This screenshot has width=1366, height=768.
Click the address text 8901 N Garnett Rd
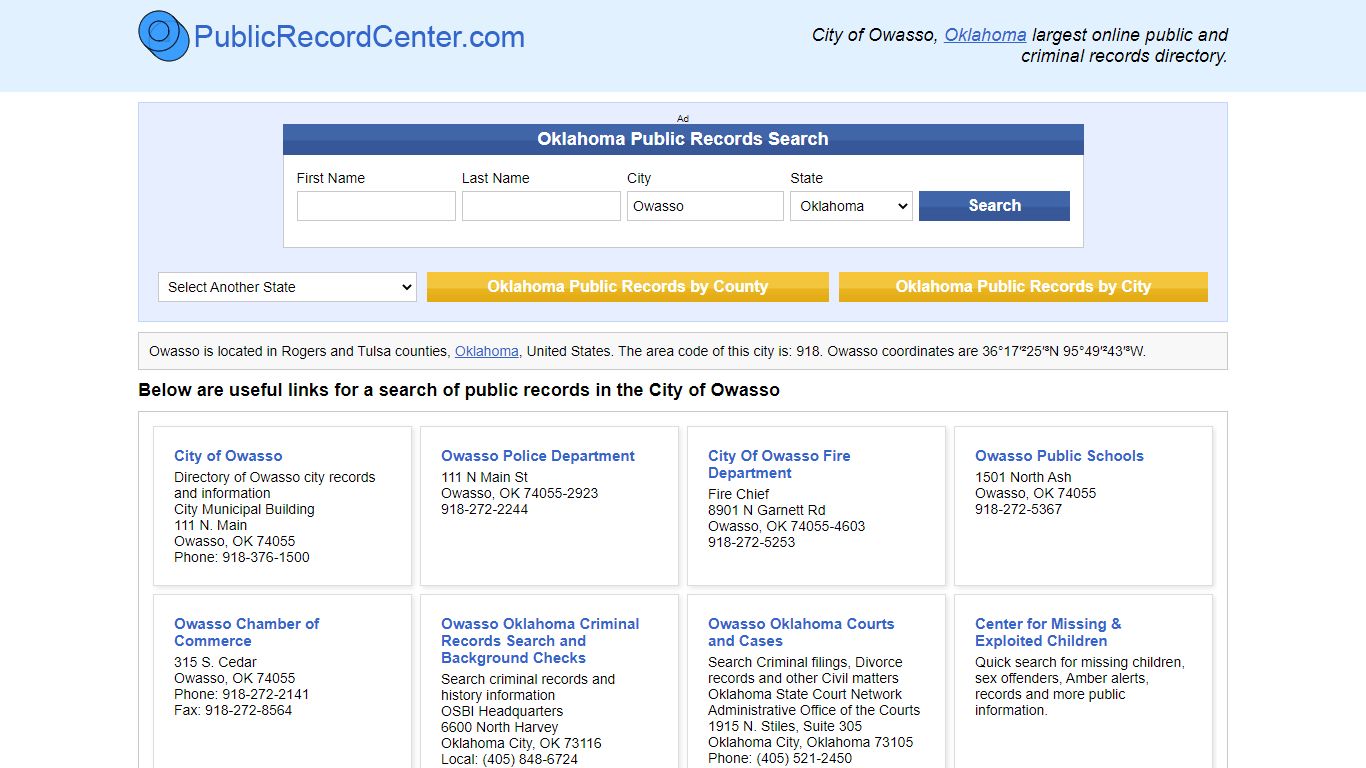767,510
